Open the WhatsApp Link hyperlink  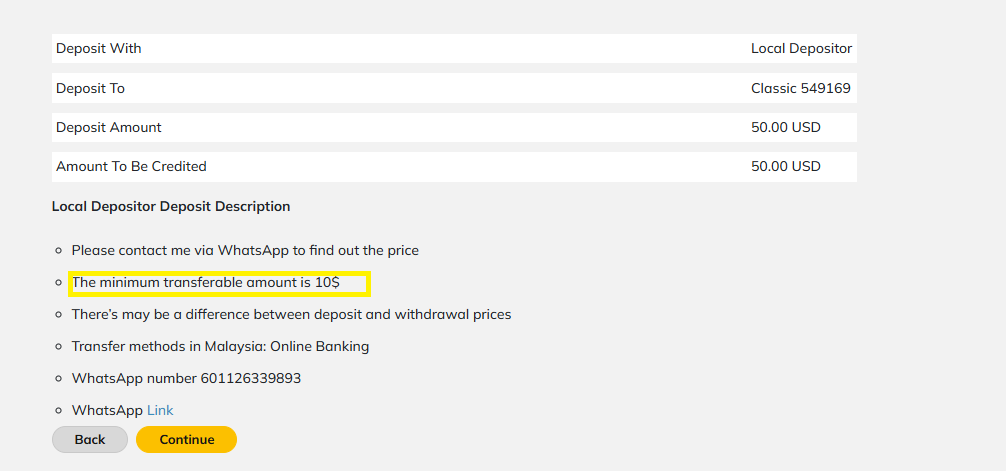tap(160, 410)
